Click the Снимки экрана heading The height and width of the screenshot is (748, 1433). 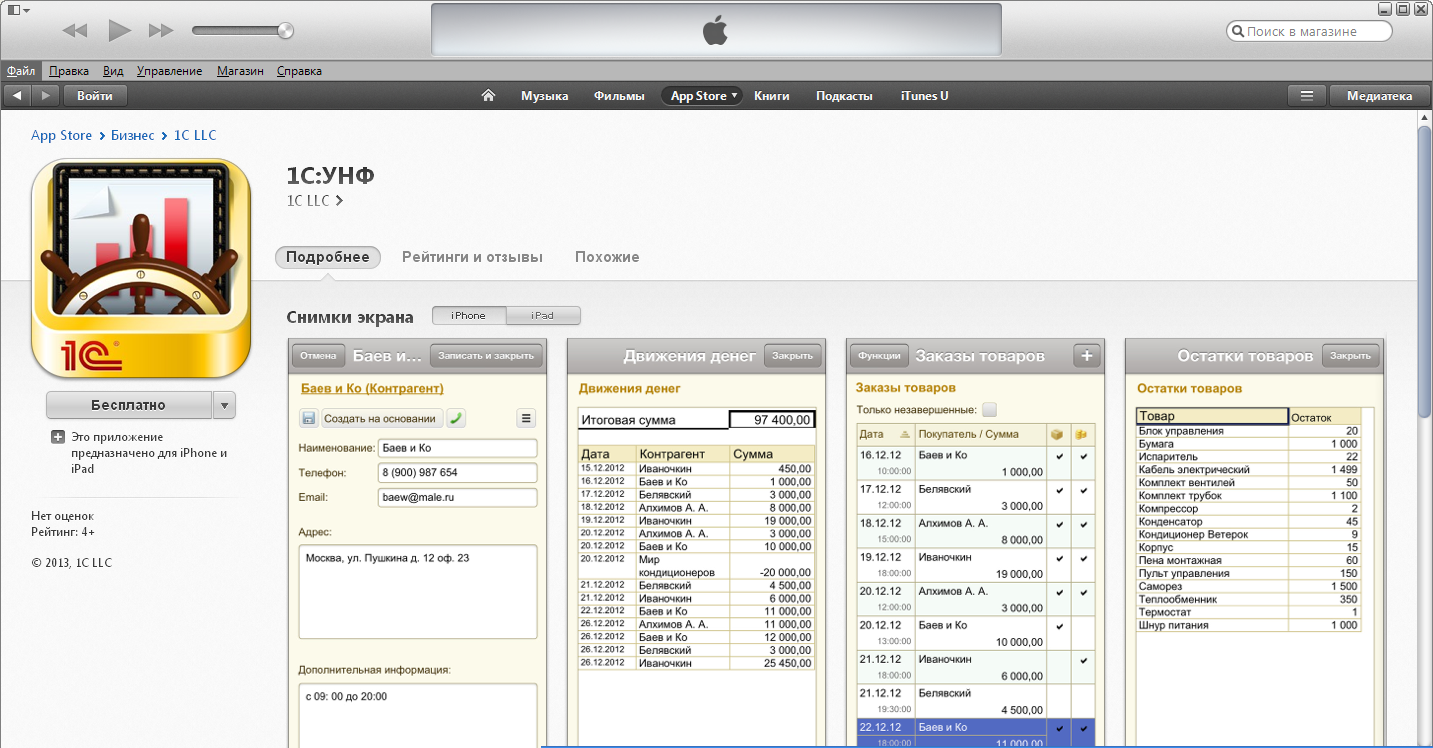(350, 317)
